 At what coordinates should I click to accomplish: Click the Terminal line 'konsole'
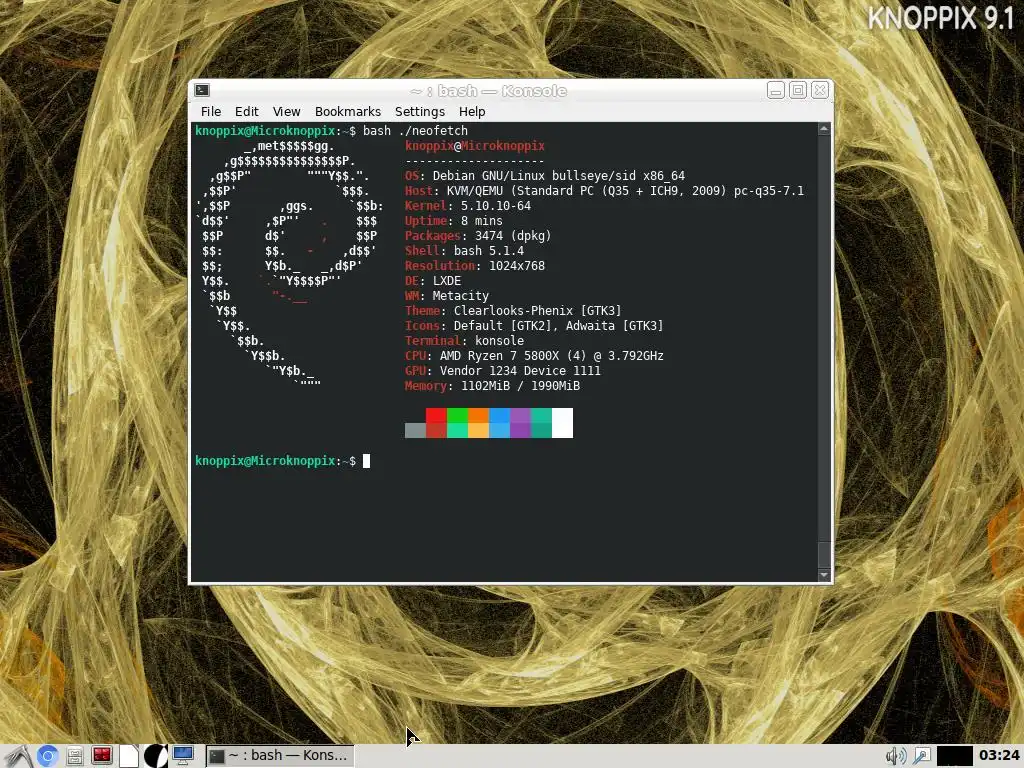[x=464, y=341]
